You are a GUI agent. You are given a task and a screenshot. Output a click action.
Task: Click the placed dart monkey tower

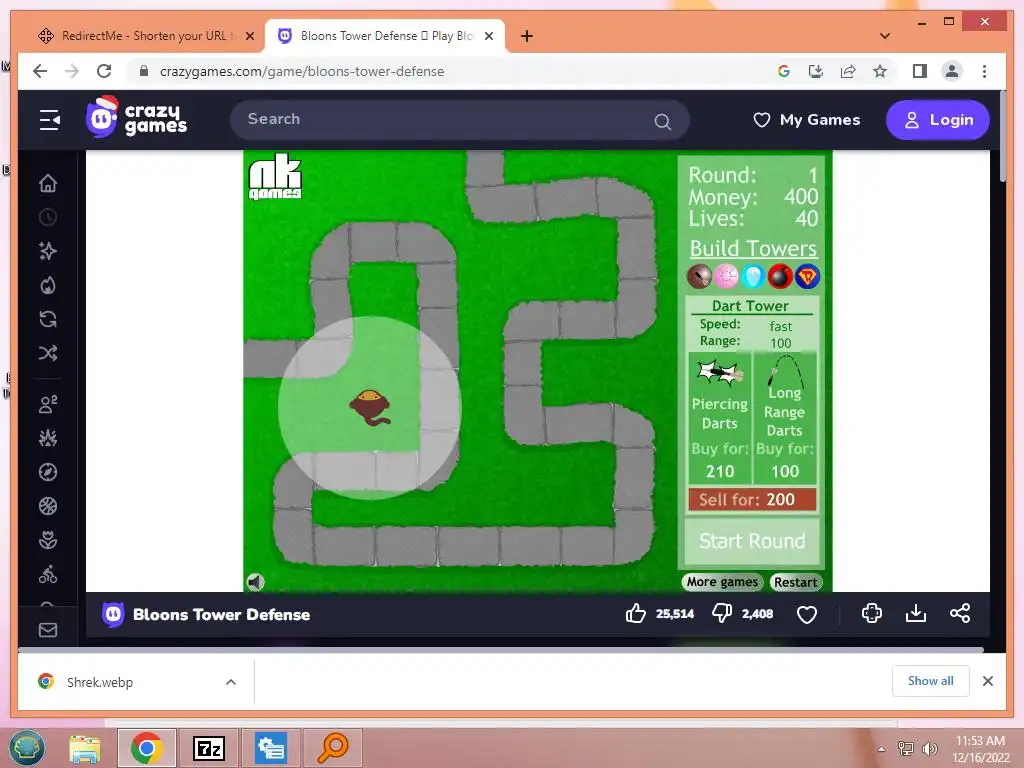coord(370,408)
